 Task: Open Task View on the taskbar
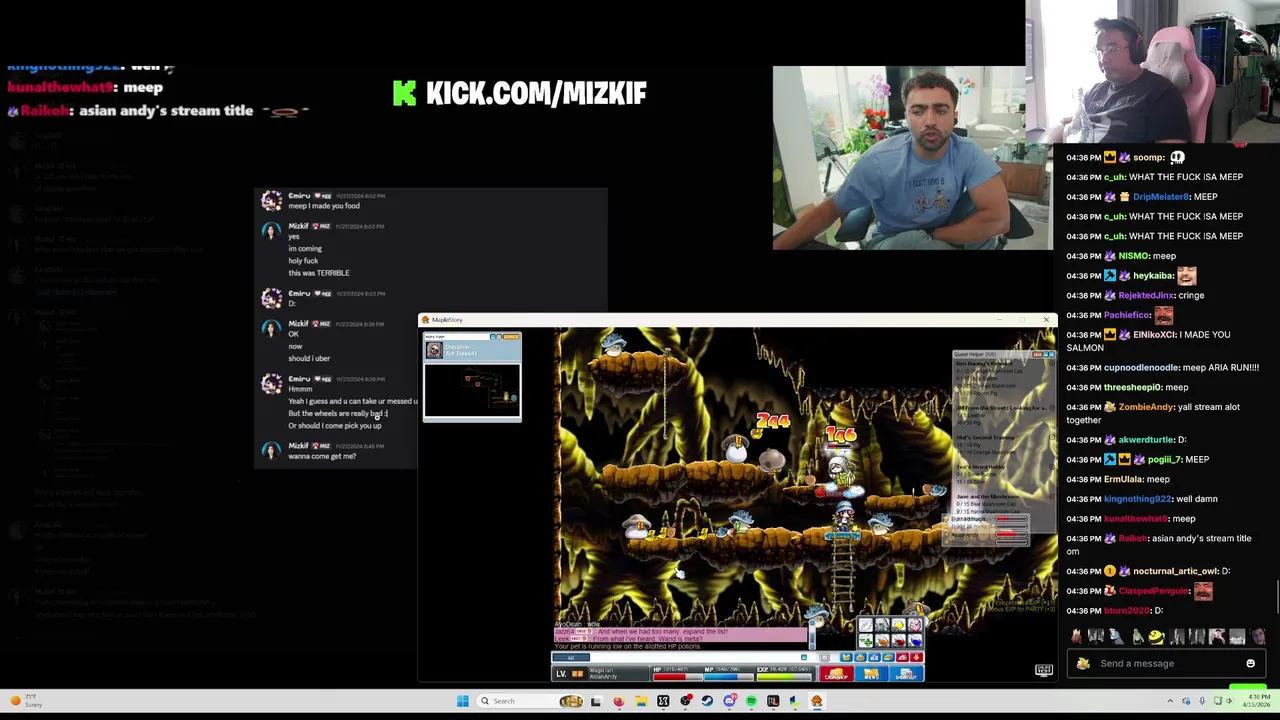point(596,701)
